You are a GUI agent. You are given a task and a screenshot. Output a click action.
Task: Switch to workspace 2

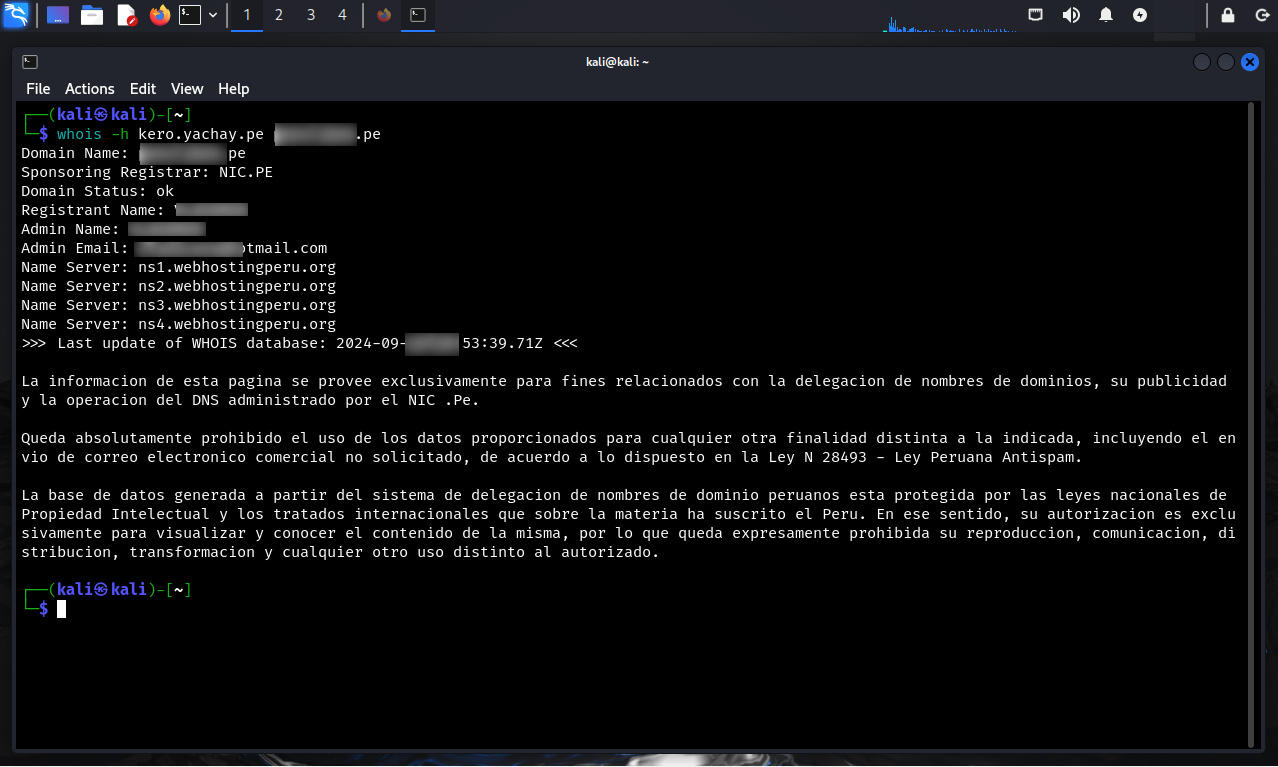click(279, 15)
